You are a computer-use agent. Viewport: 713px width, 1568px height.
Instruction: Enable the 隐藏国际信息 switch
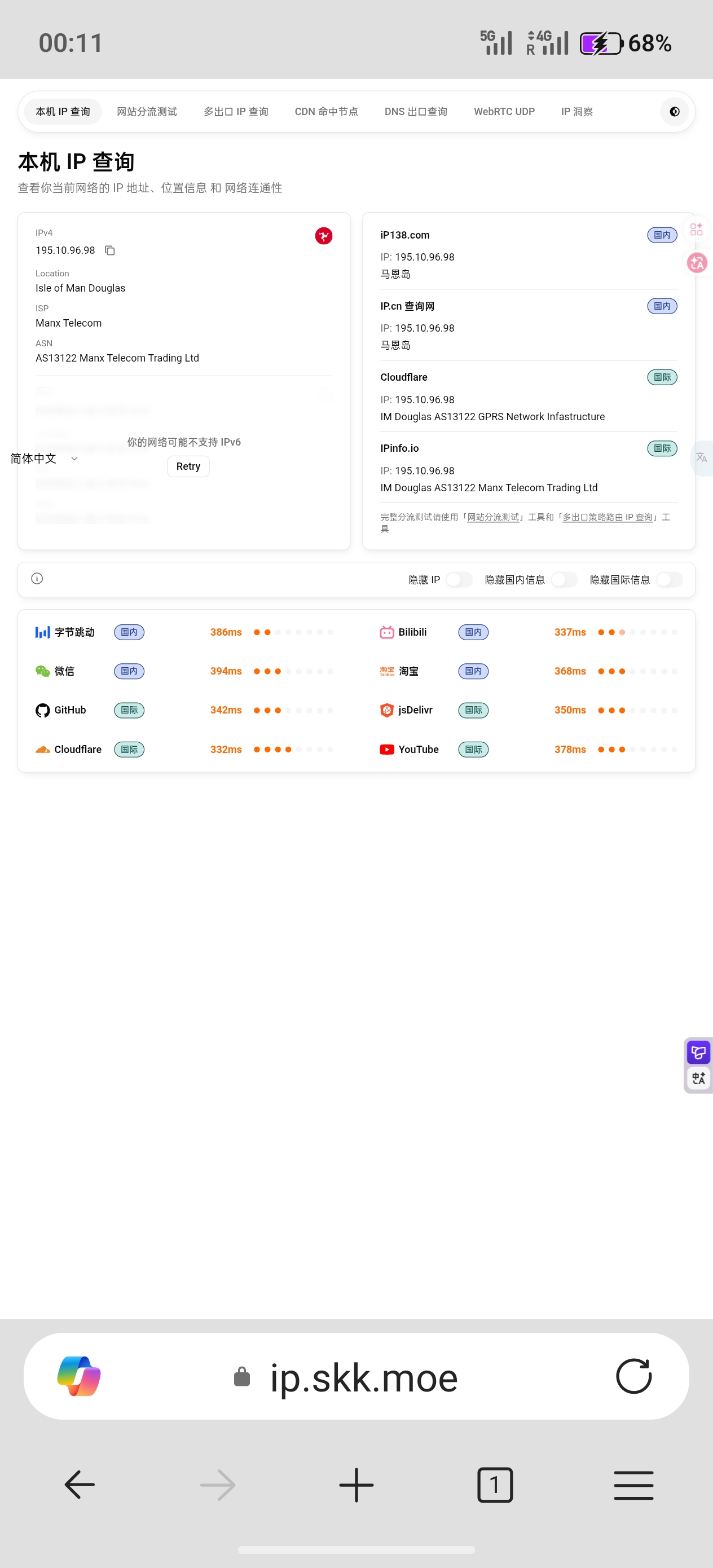pos(669,579)
